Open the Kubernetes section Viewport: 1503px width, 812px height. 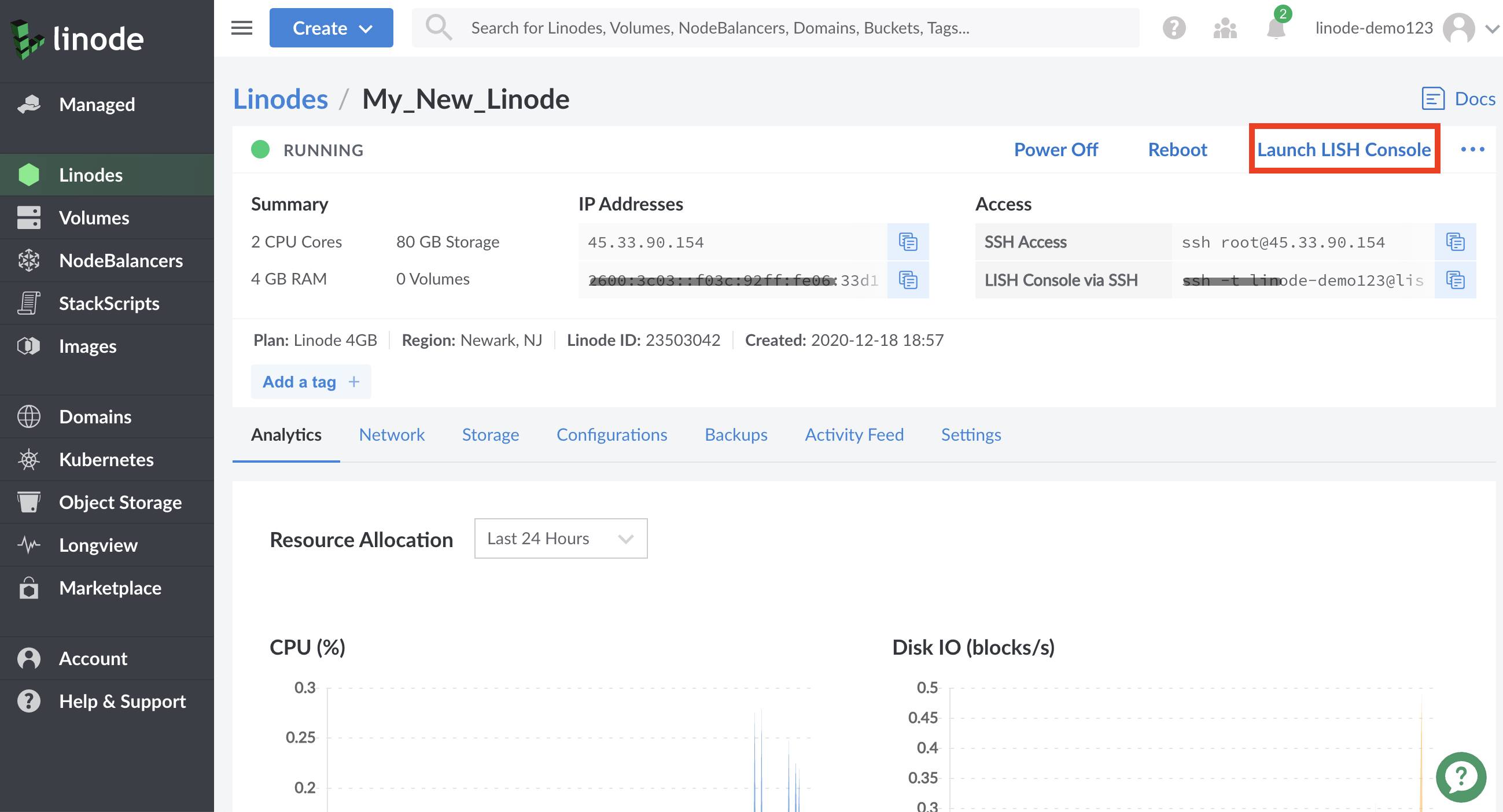click(106, 459)
